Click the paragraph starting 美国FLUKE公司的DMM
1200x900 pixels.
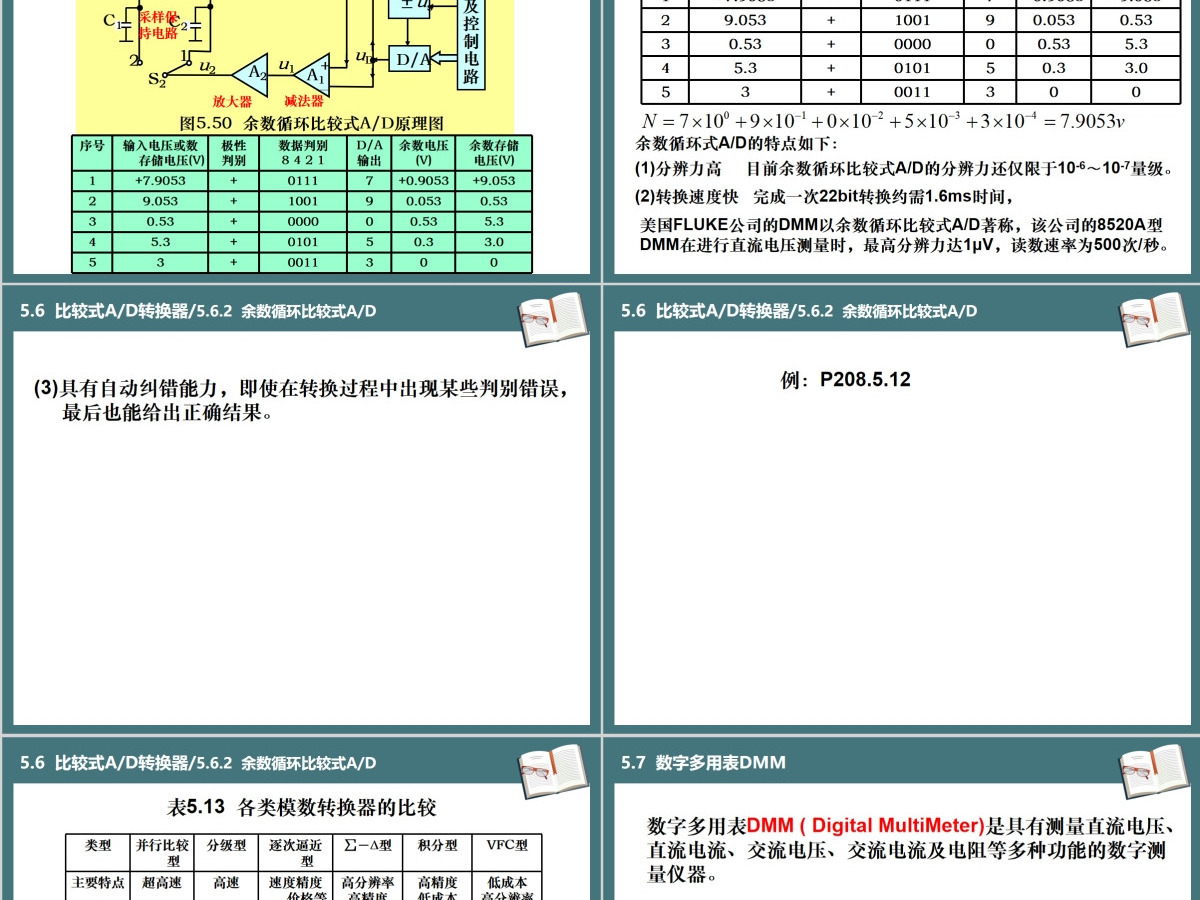[904, 234]
